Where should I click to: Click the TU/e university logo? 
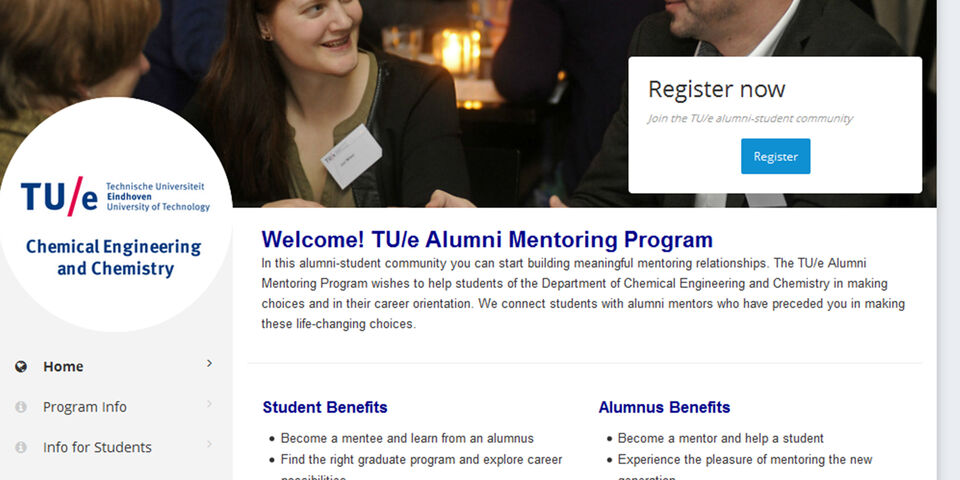click(115, 195)
